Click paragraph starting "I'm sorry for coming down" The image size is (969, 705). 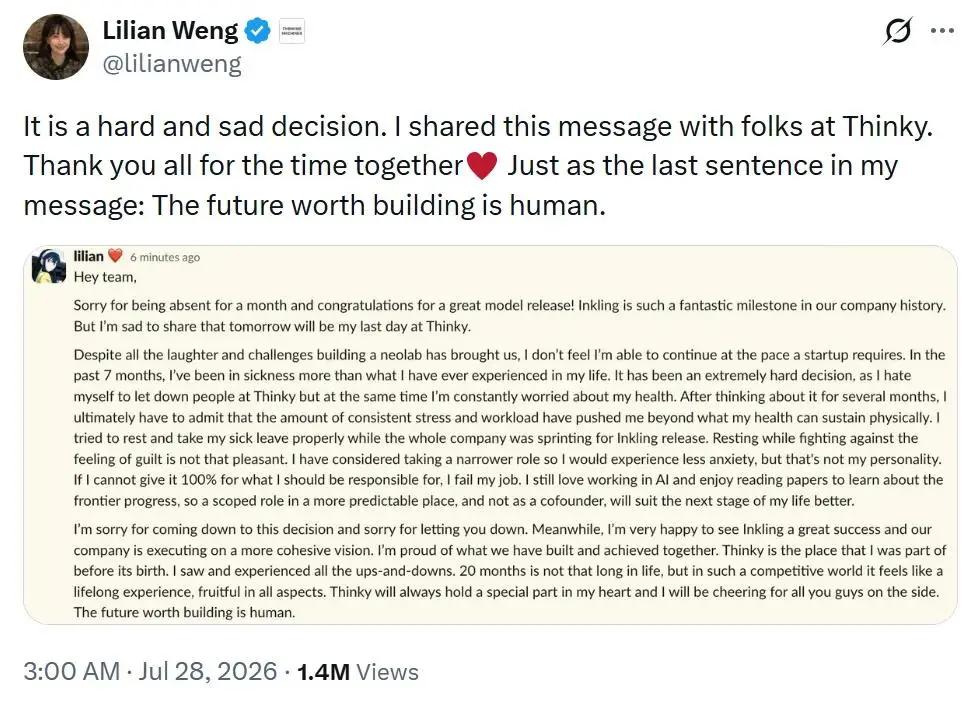coord(510,571)
